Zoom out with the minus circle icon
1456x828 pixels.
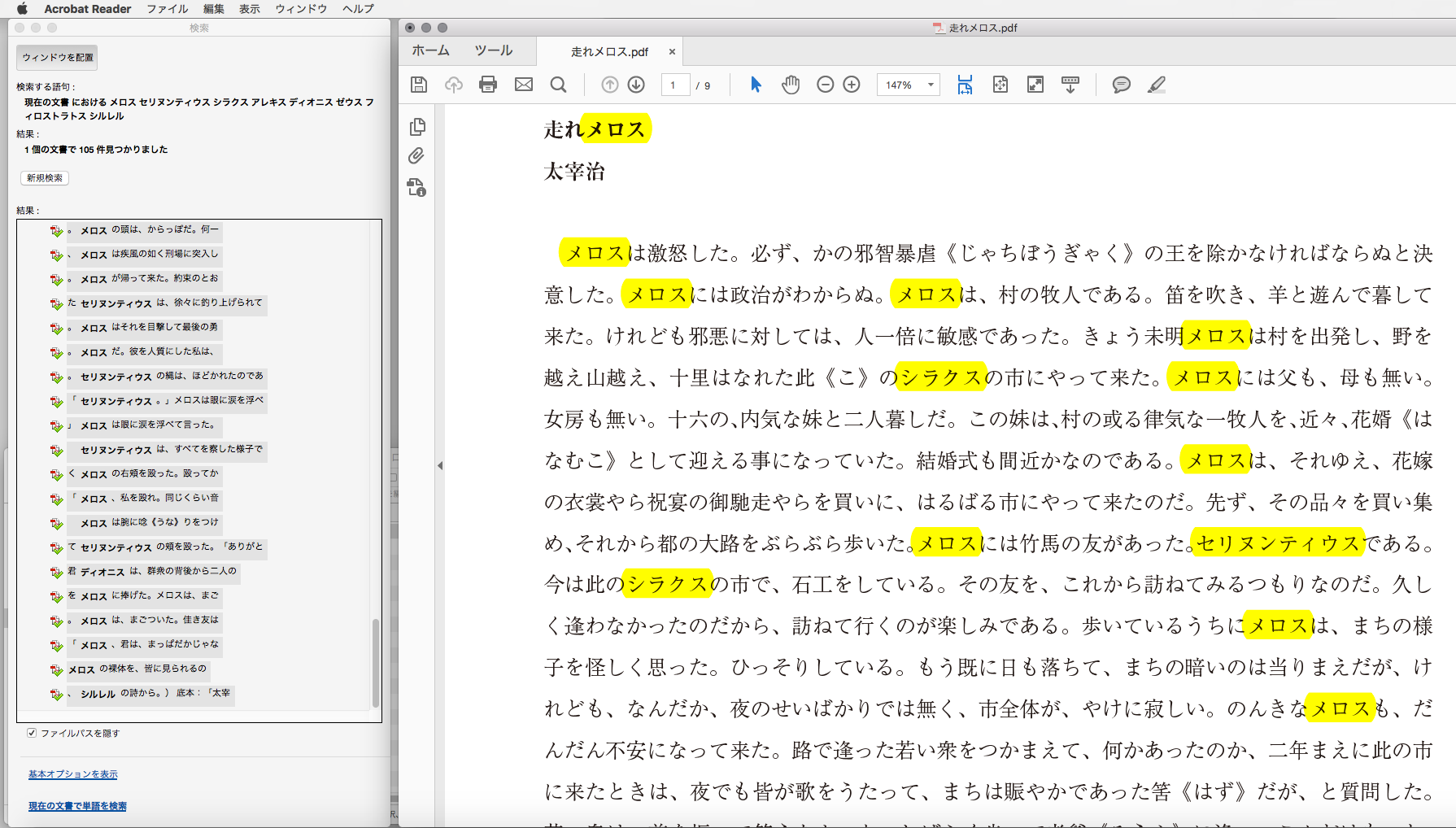(826, 85)
